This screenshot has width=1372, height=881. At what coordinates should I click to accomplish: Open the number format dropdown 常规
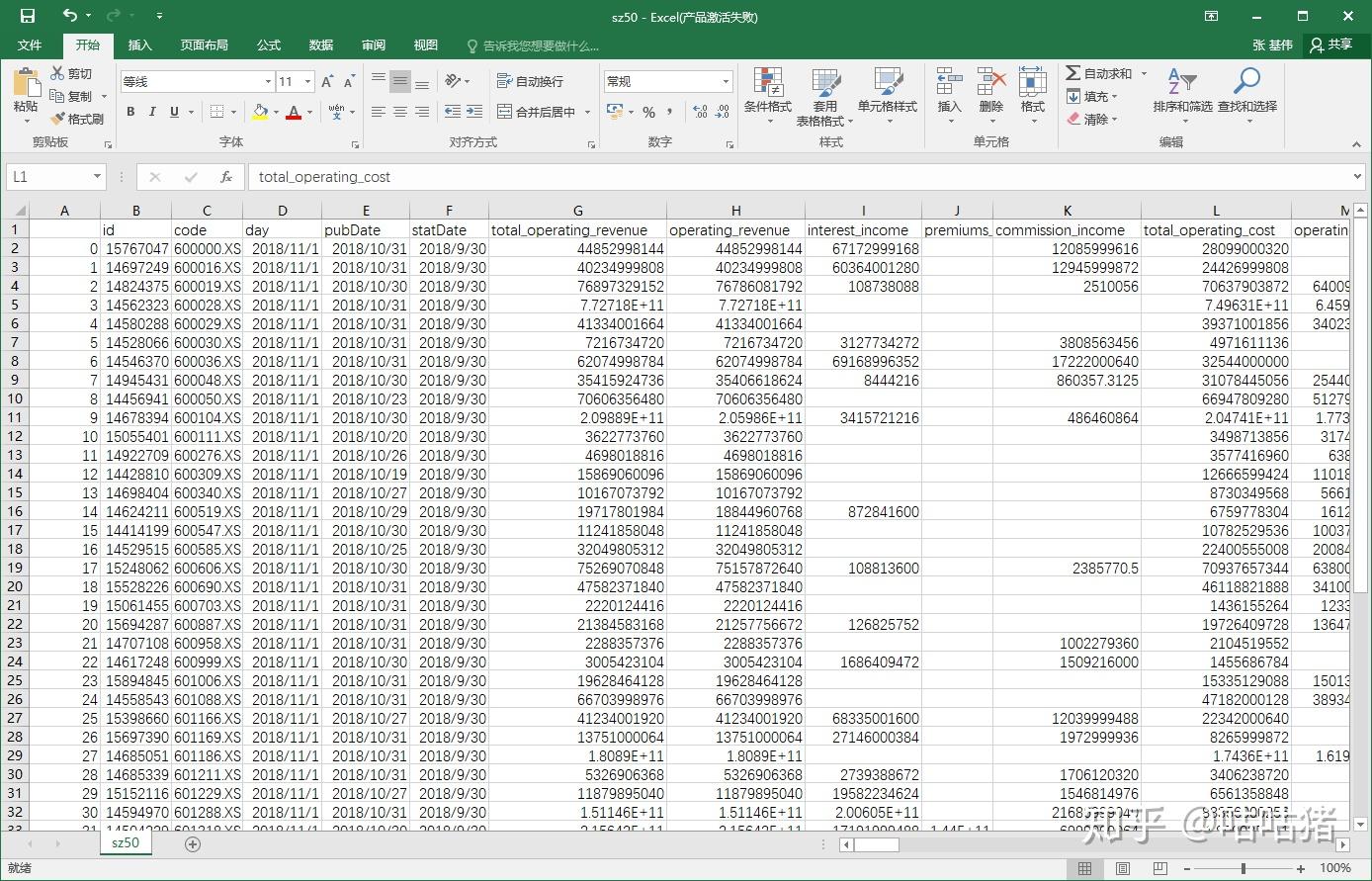pyautogui.click(x=726, y=81)
